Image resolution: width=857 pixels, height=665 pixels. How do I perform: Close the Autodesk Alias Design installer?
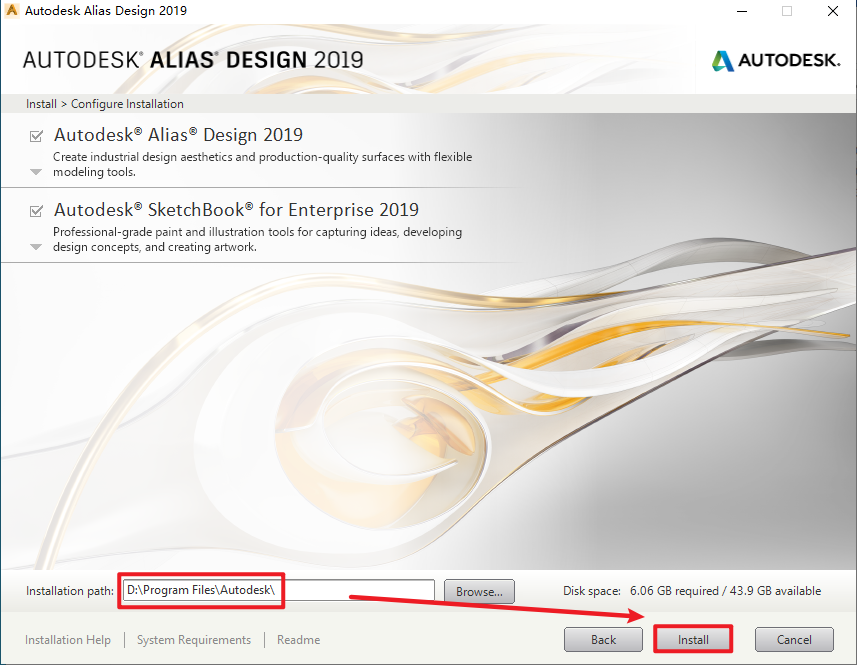(832, 11)
